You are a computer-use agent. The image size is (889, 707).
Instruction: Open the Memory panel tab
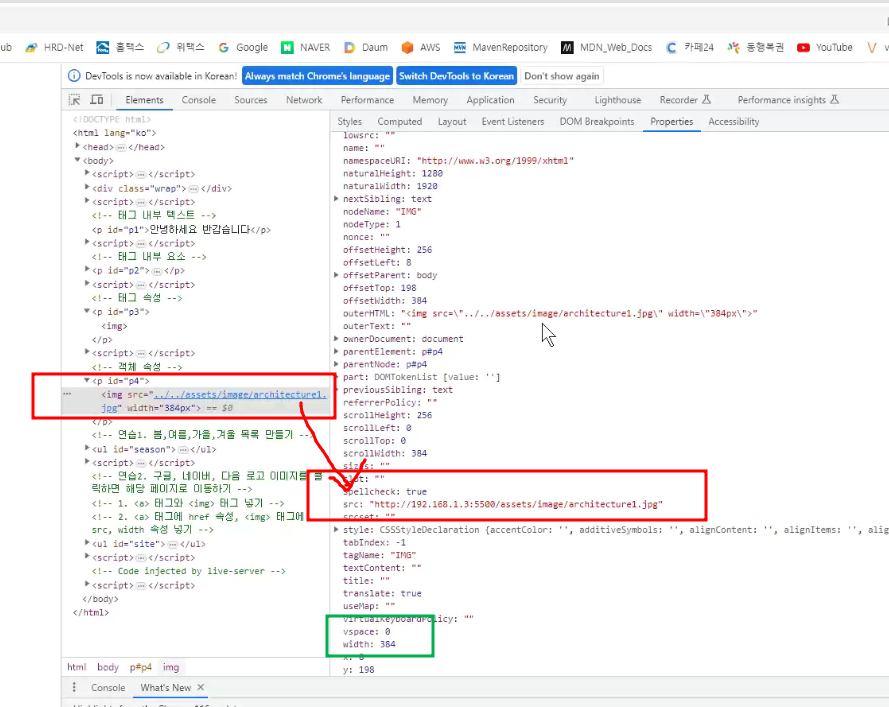pos(430,100)
